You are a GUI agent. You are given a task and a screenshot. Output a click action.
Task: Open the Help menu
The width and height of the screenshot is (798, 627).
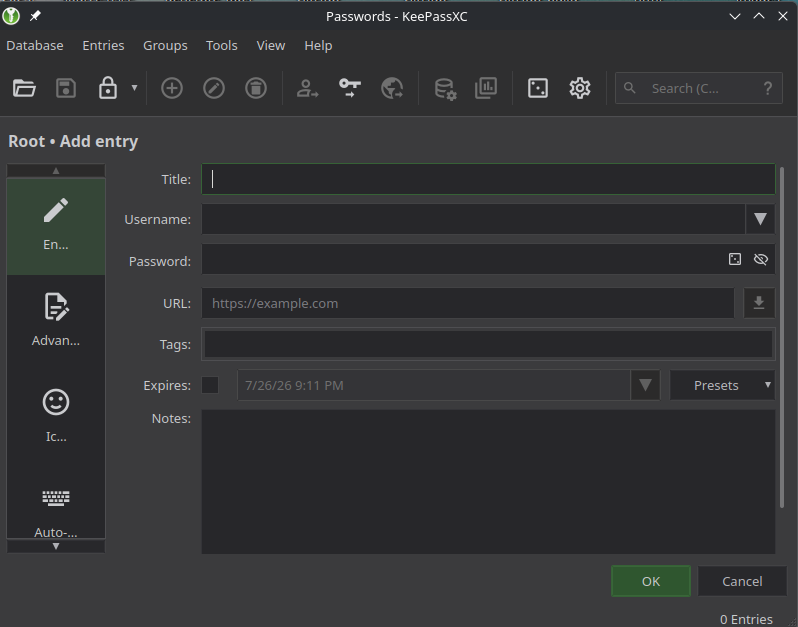click(318, 45)
